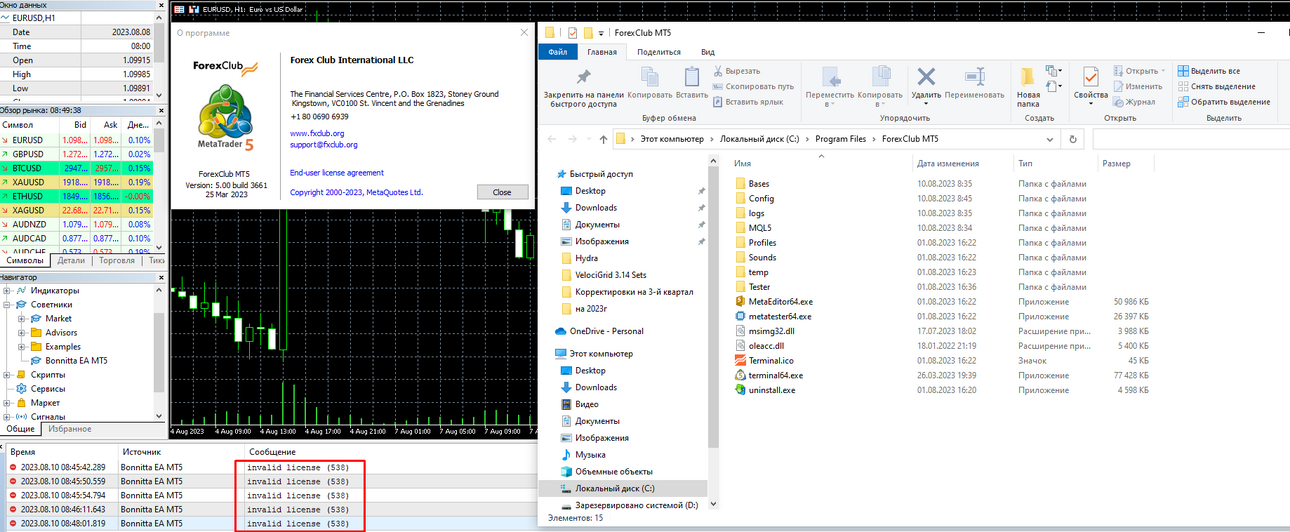Click Снять выделение in the ribbon

(x=1218, y=86)
